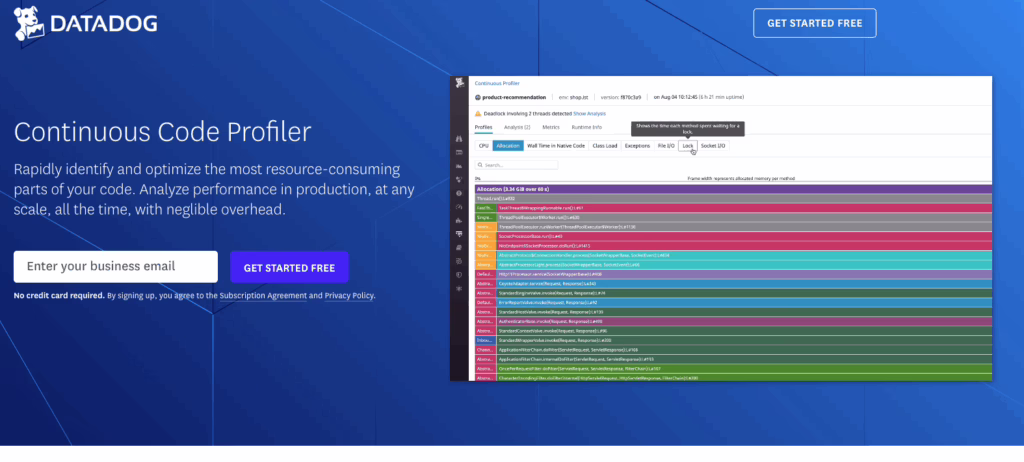Click the gauge icon in the preview sidebar

click(459, 206)
